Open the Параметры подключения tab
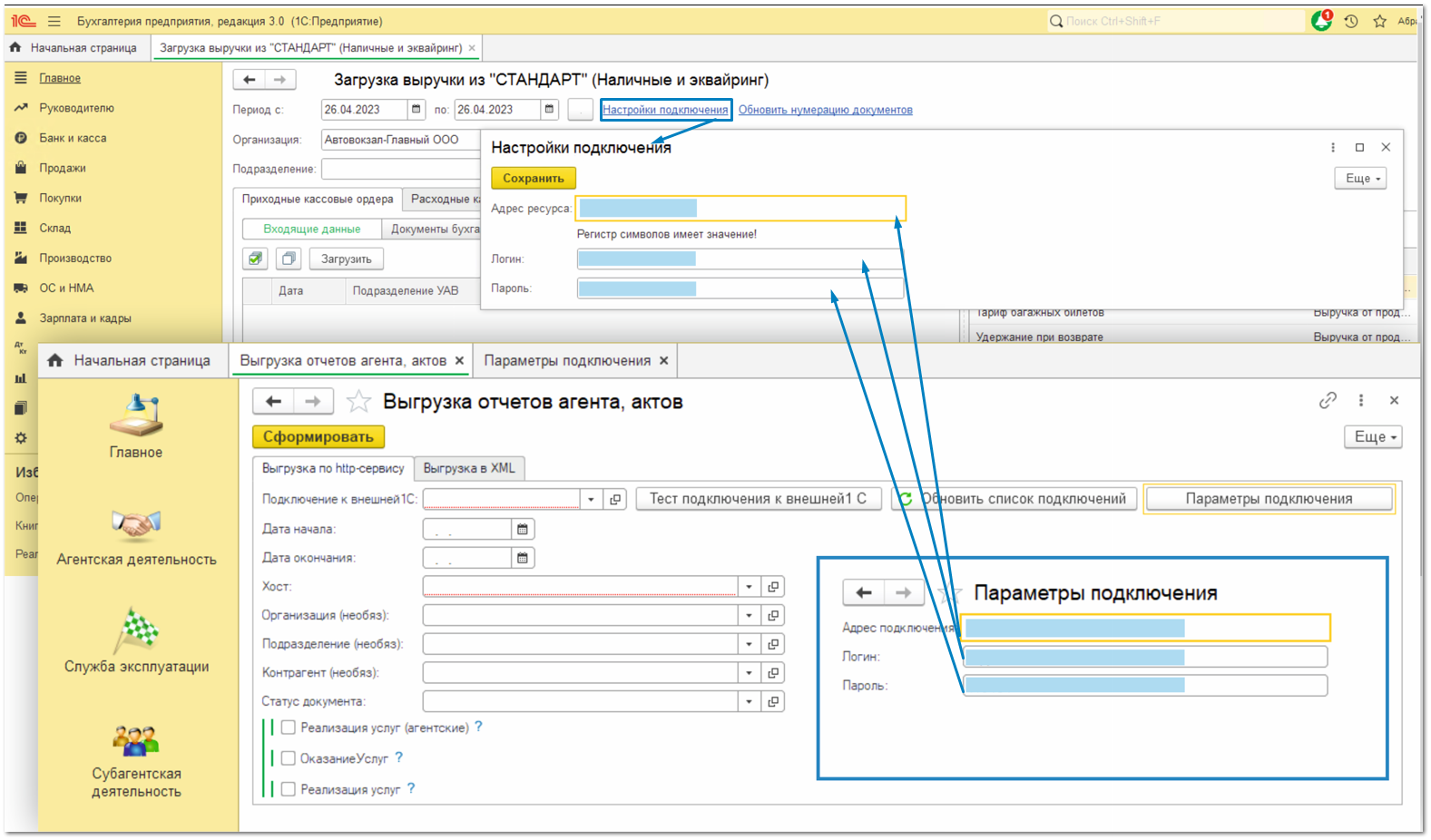Viewport: 1431px width, 840px height. pos(567,360)
